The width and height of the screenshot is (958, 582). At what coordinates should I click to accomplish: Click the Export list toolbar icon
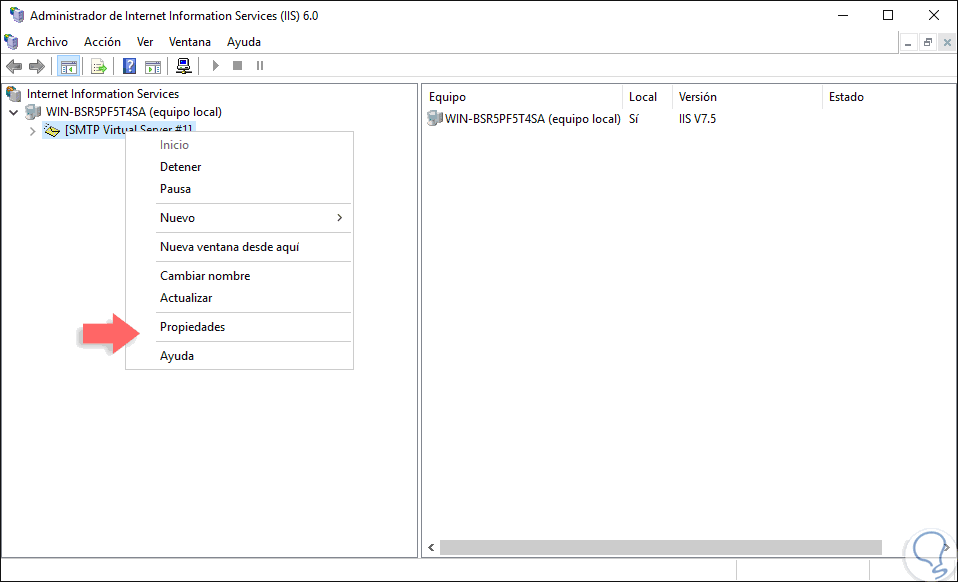98,66
